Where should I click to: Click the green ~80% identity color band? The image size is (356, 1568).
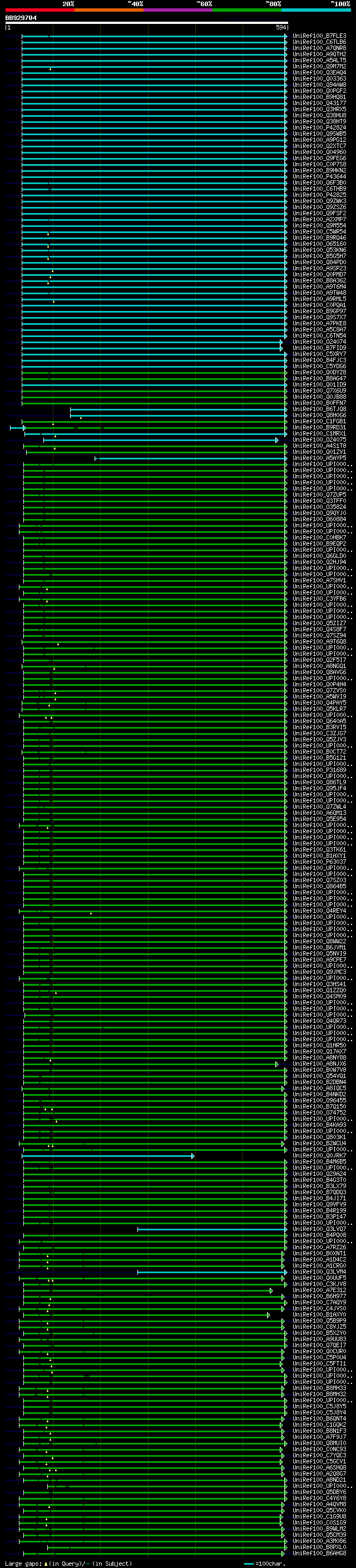pyautogui.click(x=247, y=10)
